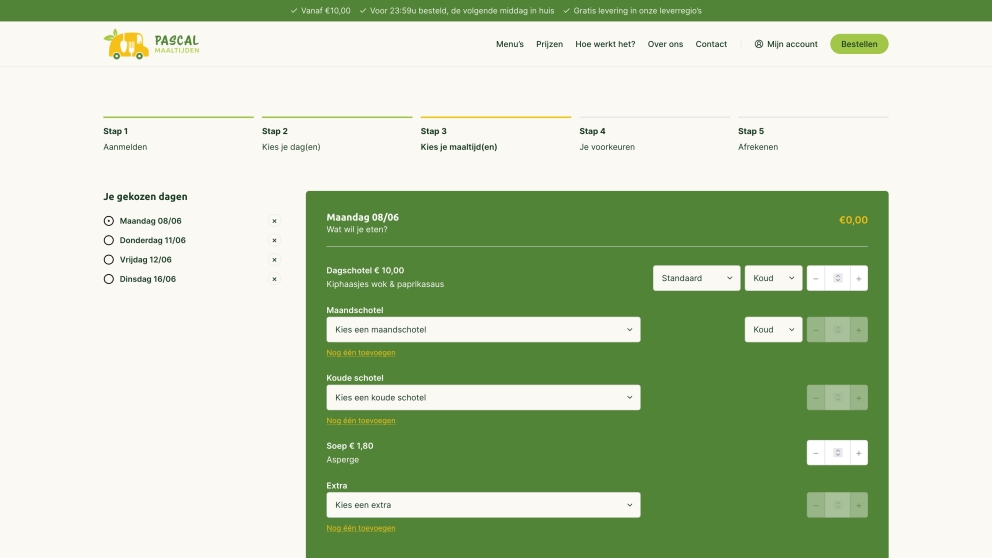
Task: Go to the Contact page
Action: 711,44
